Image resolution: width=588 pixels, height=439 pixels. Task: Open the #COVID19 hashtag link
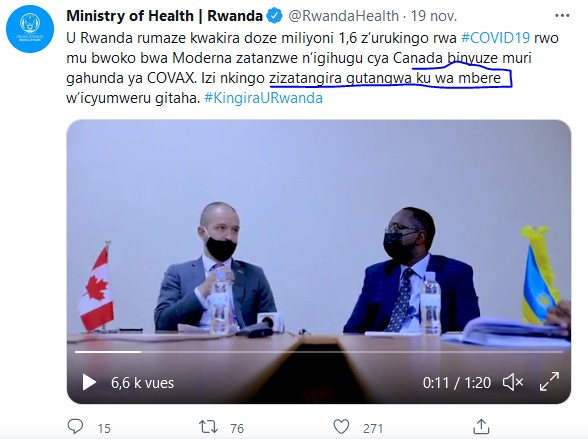coord(495,38)
